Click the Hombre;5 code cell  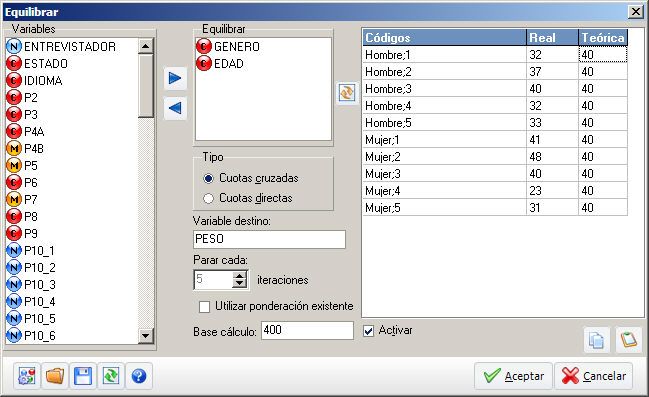[445, 123]
